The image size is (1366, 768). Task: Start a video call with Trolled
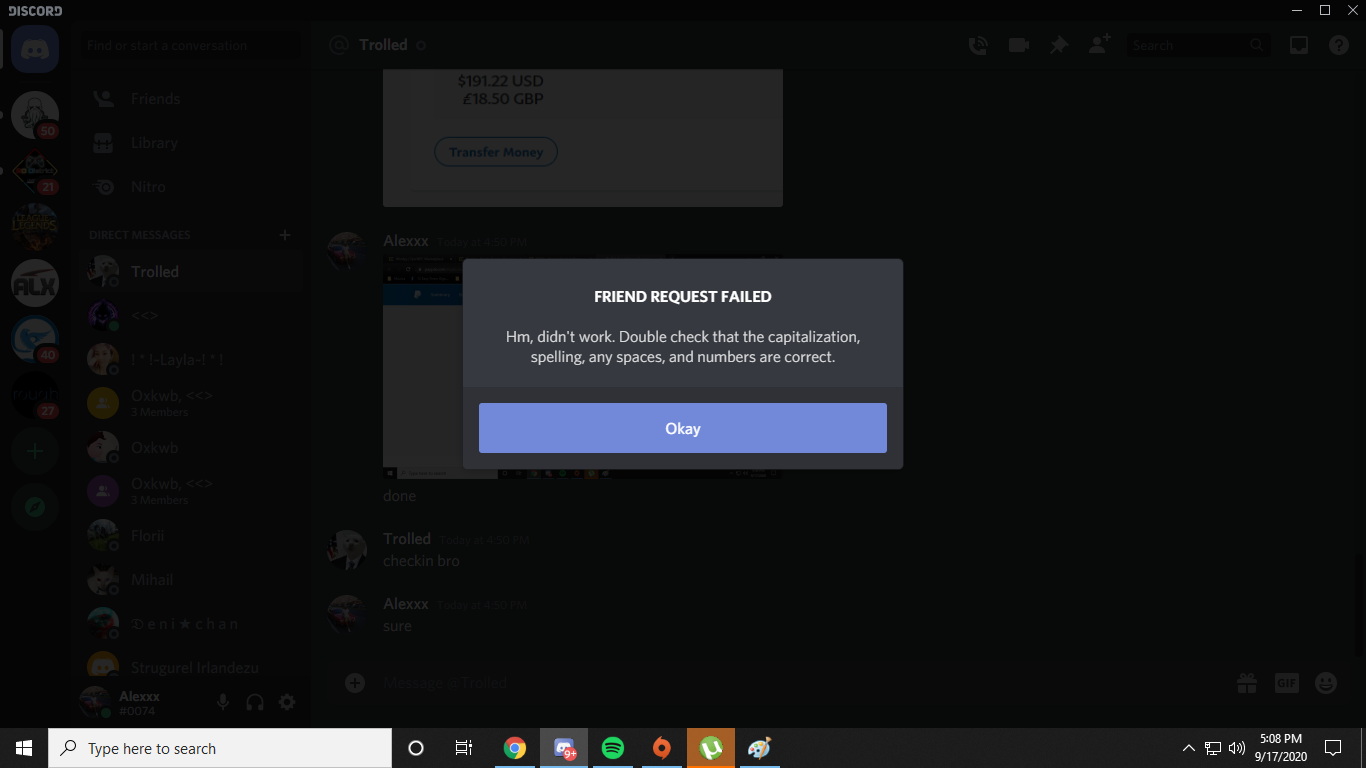pyautogui.click(x=1019, y=45)
